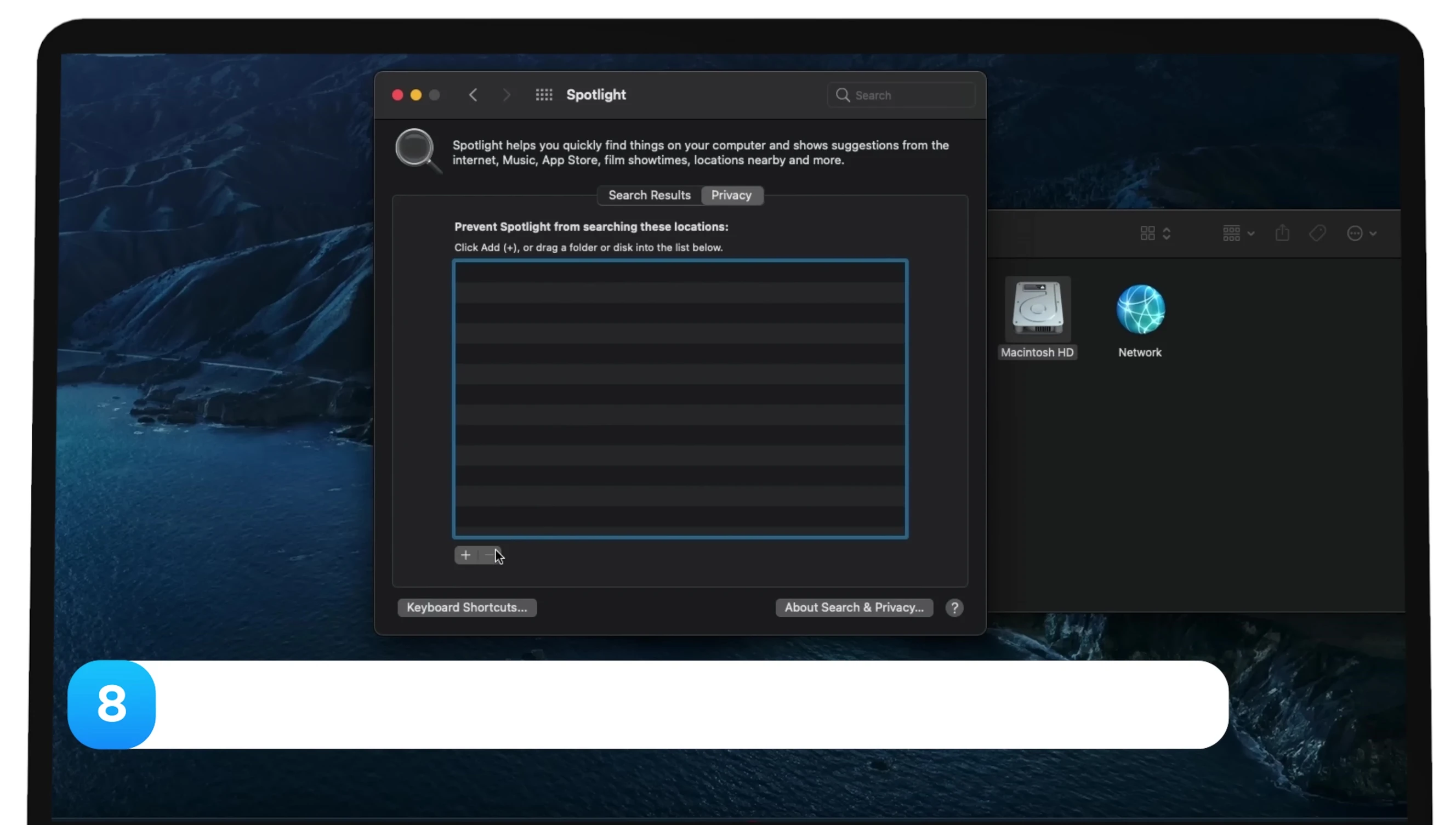This screenshot has height=825, width=1456.
Task: Open Keyboard Shortcuts...
Action: point(467,608)
